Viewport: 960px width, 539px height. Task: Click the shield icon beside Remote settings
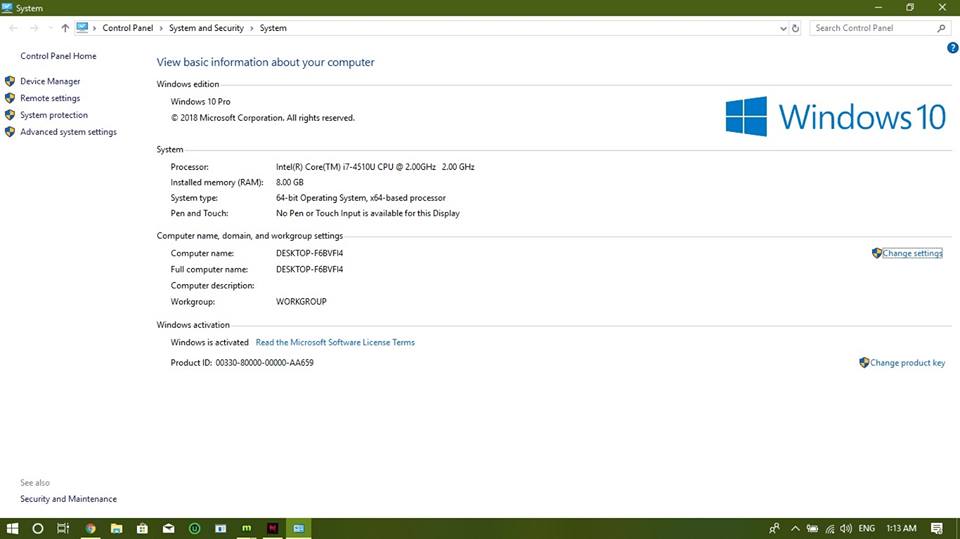click(10, 98)
